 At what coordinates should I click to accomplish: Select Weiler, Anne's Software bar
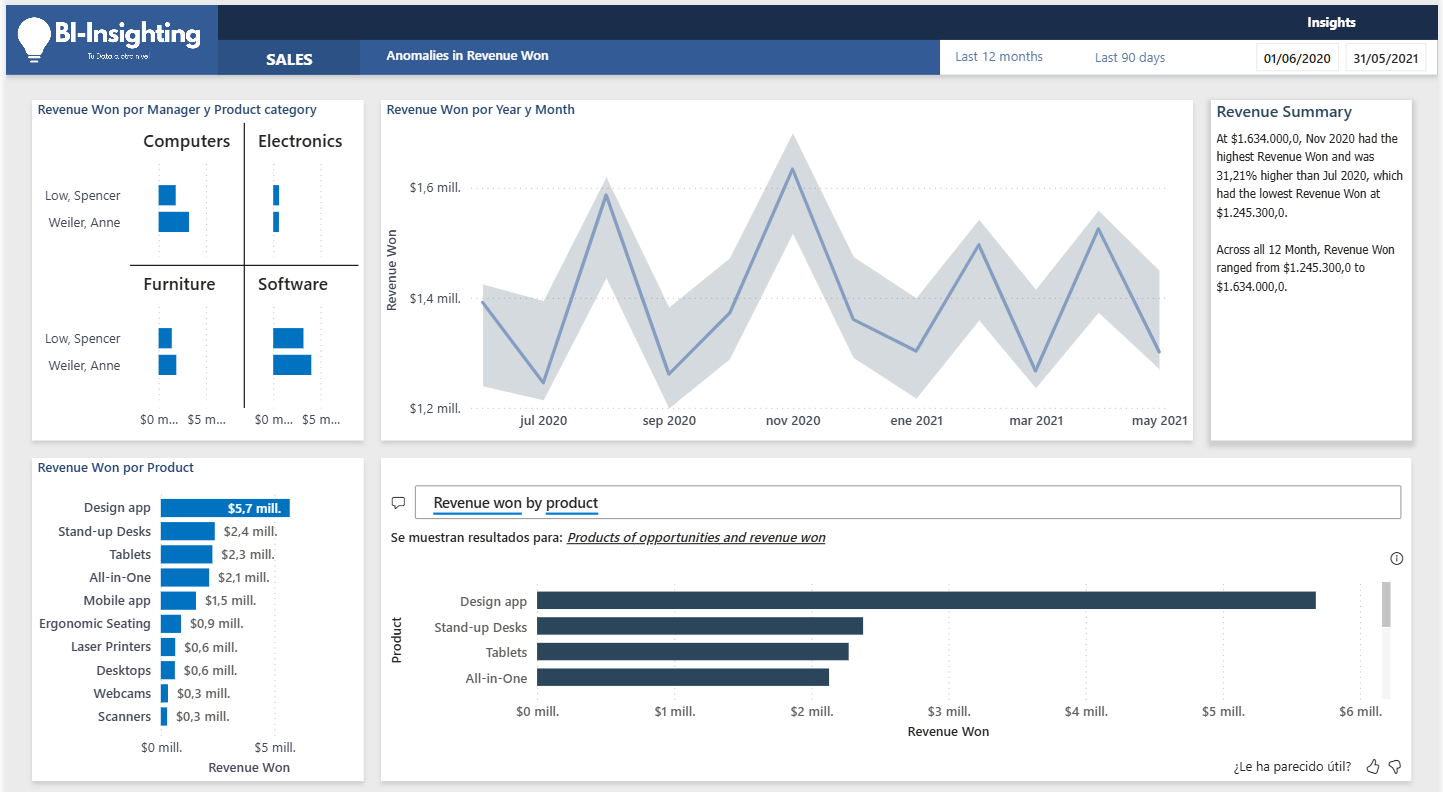point(292,365)
